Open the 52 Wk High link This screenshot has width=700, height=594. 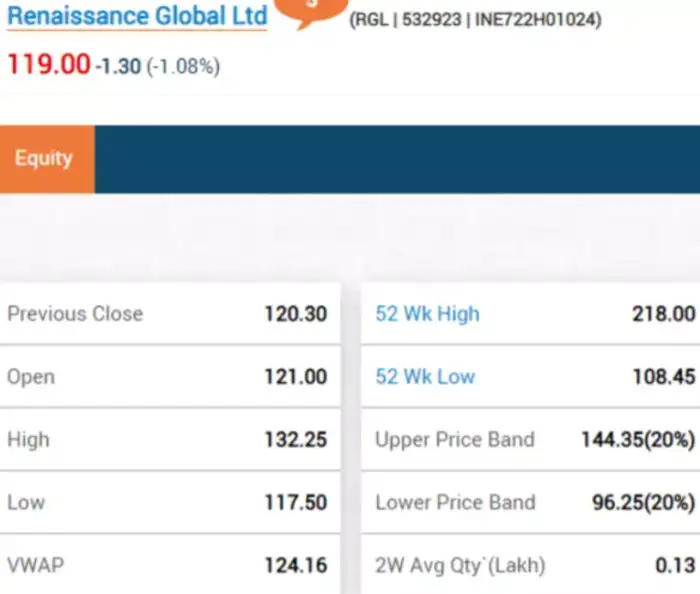click(x=427, y=314)
